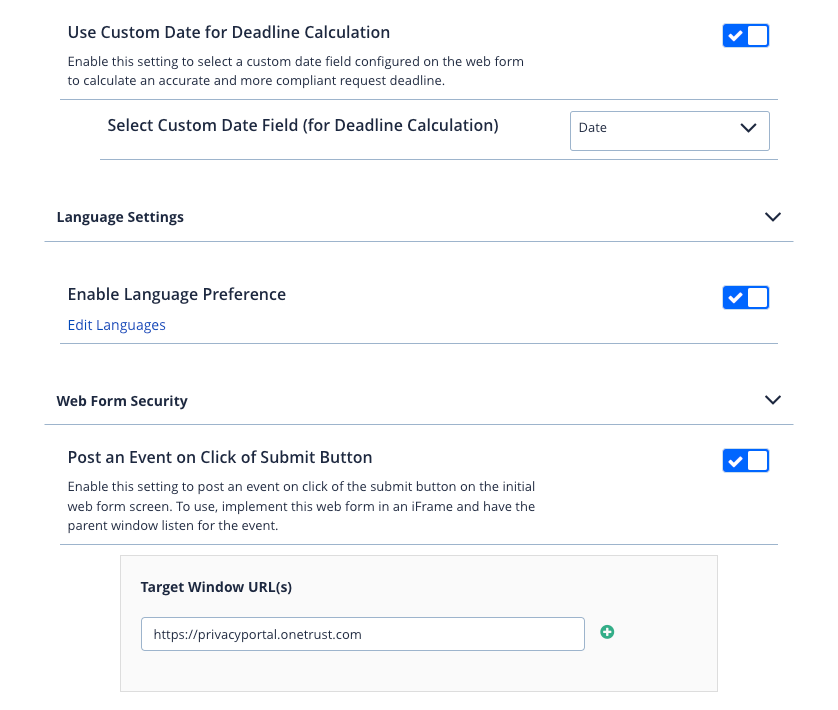Click the Target Window URL input field
838x710 pixels.
click(363, 633)
